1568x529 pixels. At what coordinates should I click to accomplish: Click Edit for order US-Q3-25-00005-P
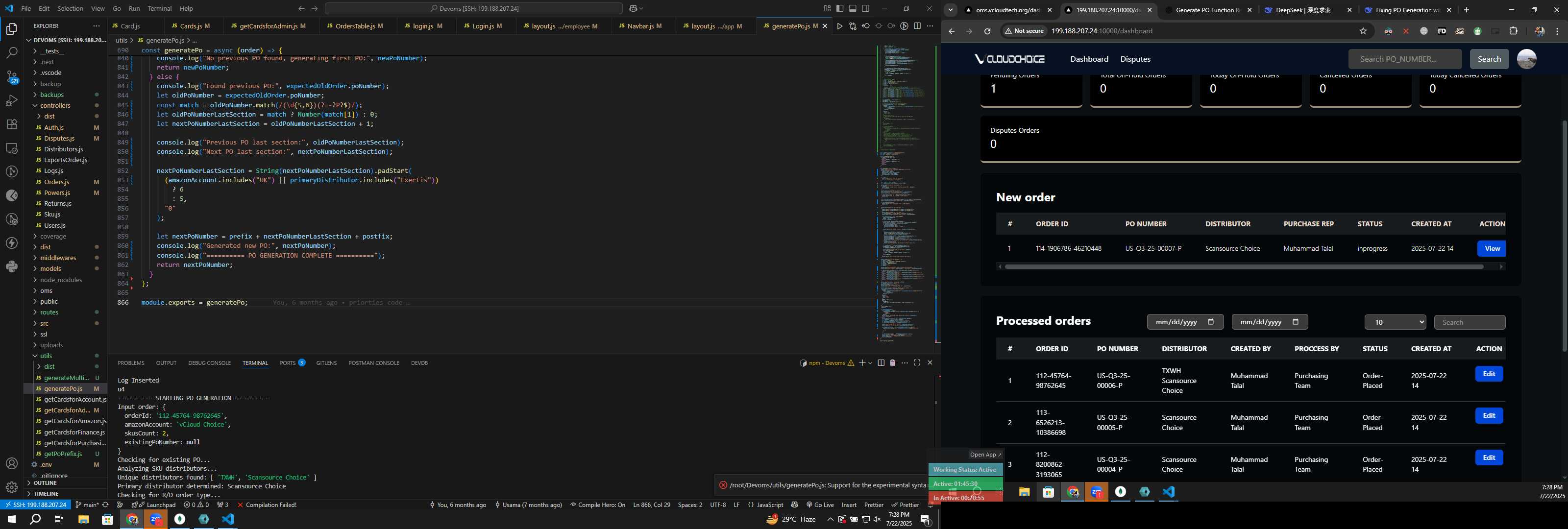[x=1489, y=416]
